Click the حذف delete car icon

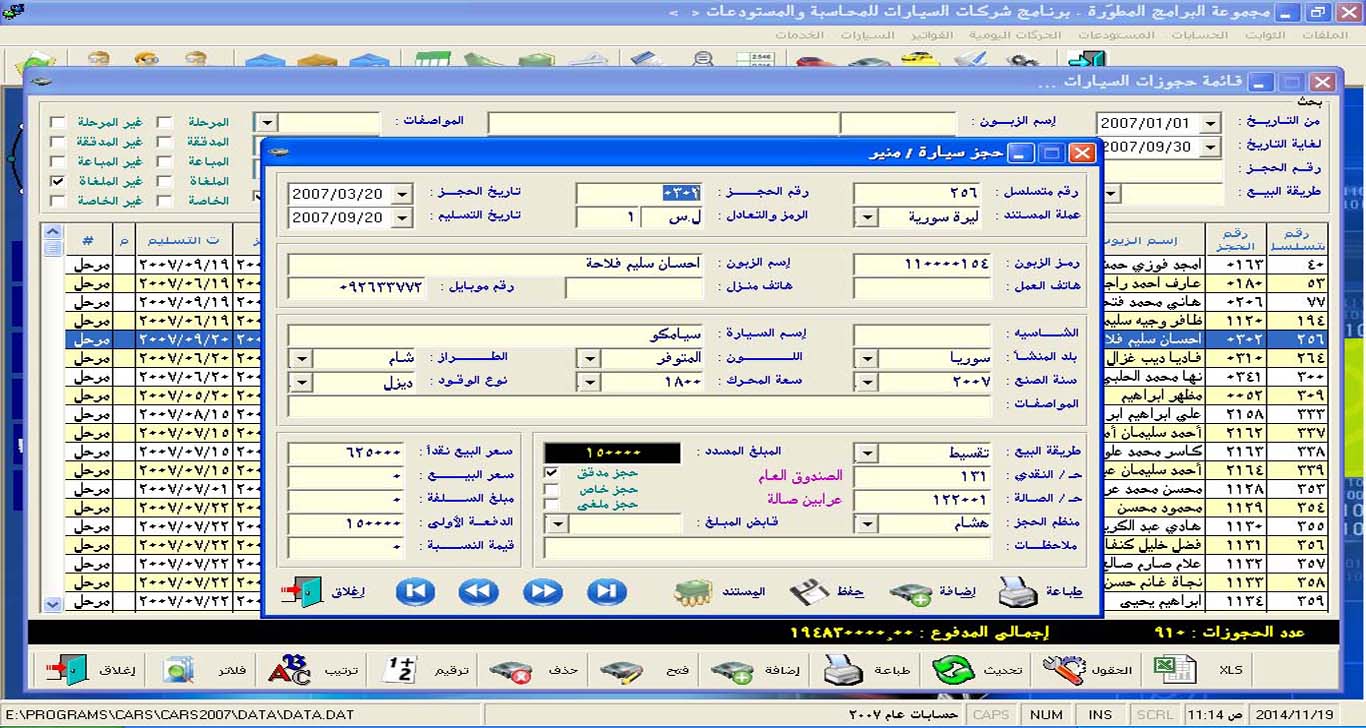[509, 671]
